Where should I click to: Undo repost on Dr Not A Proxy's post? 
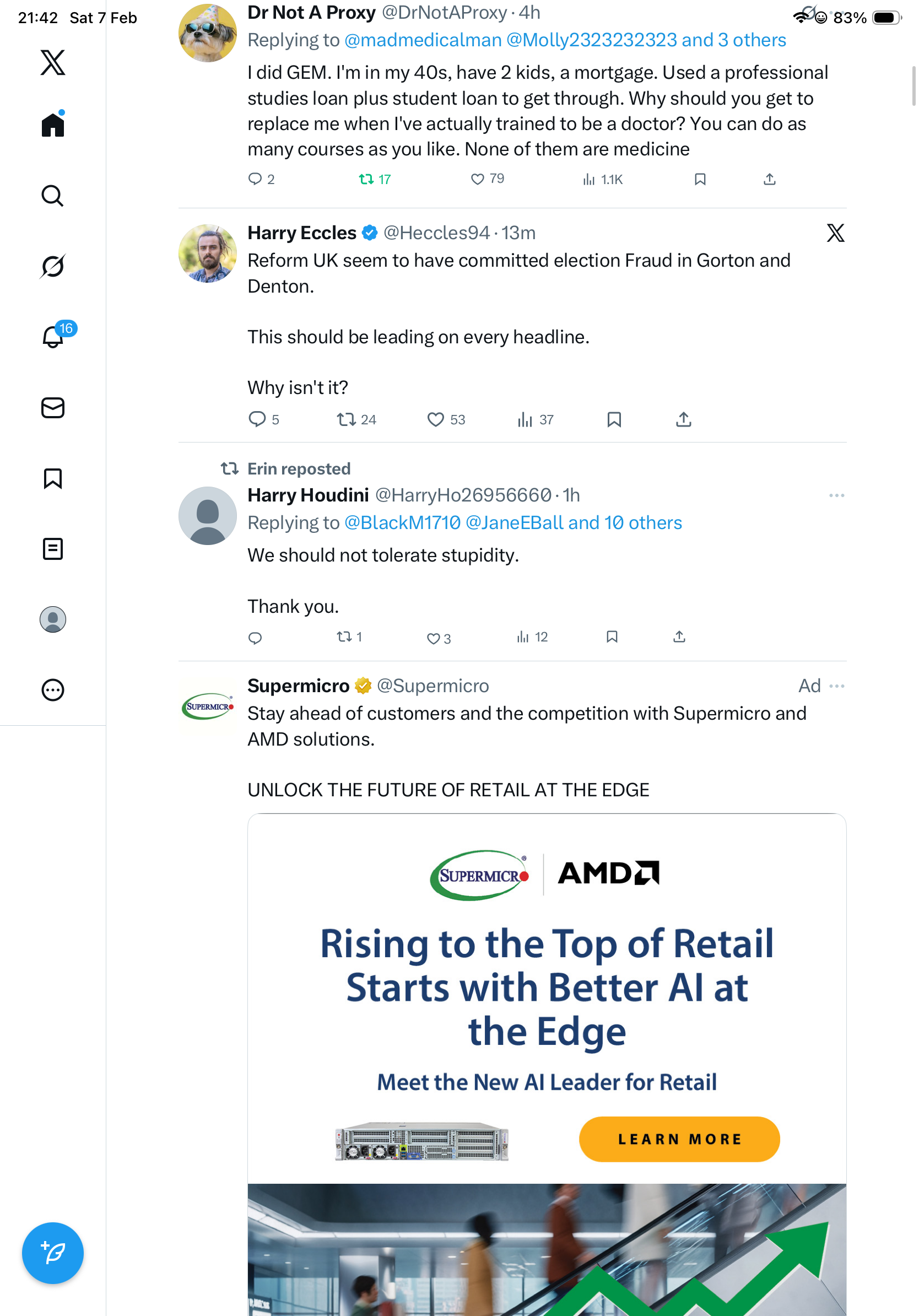point(366,180)
